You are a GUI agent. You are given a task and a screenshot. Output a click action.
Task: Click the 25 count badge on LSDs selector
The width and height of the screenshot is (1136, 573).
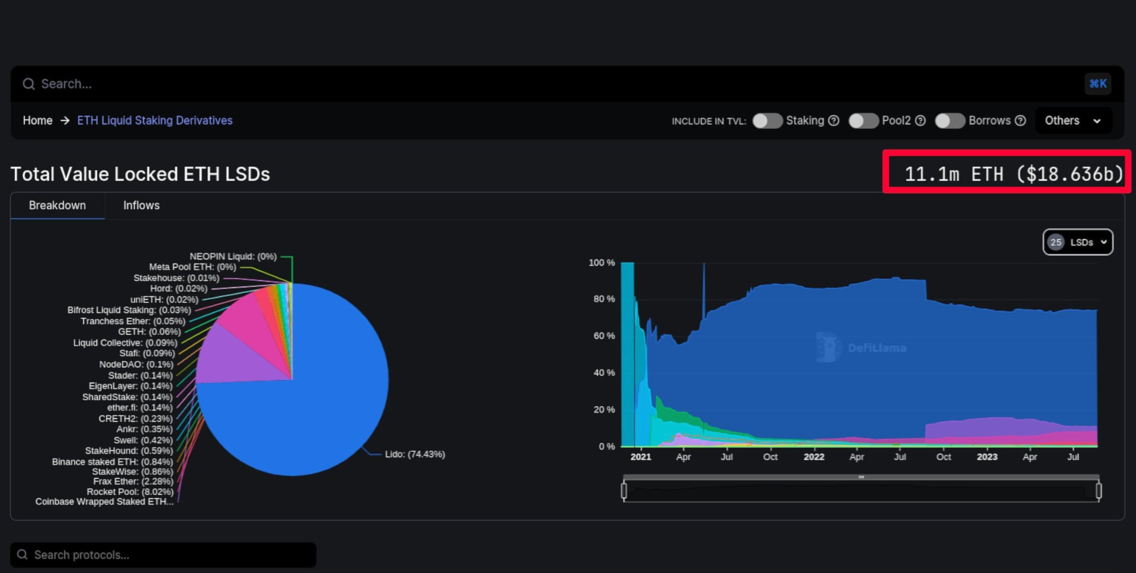point(1056,242)
